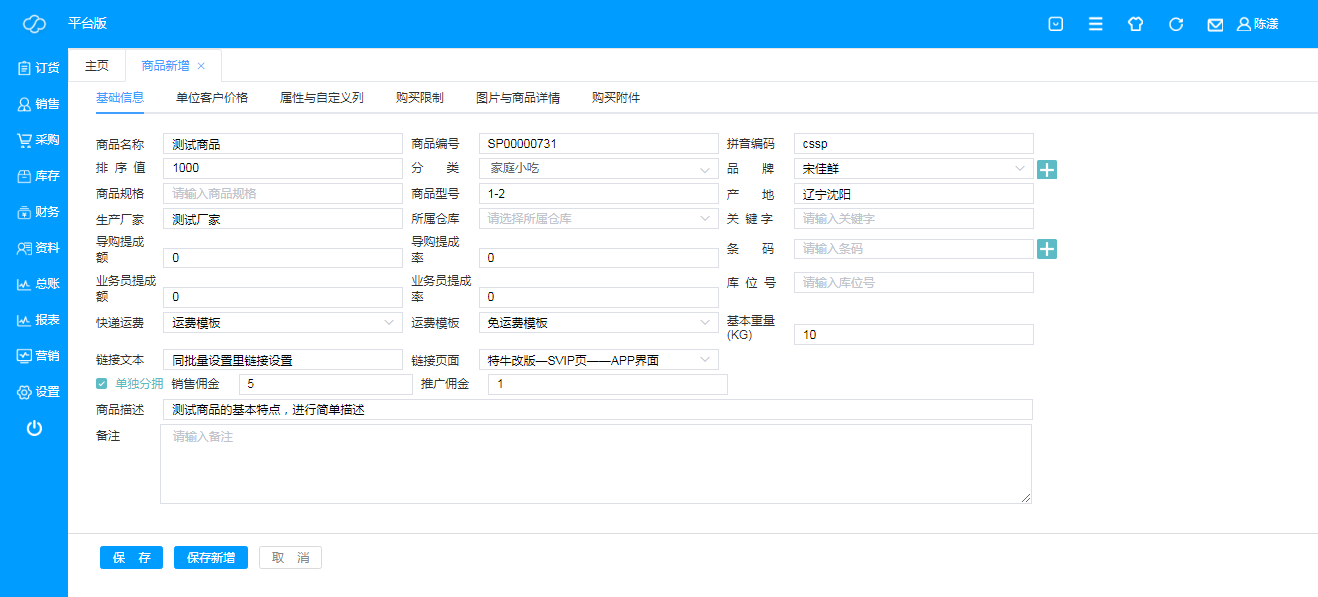Open the 设置 settings sidebar item
The height and width of the screenshot is (597, 1318).
[38, 392]
